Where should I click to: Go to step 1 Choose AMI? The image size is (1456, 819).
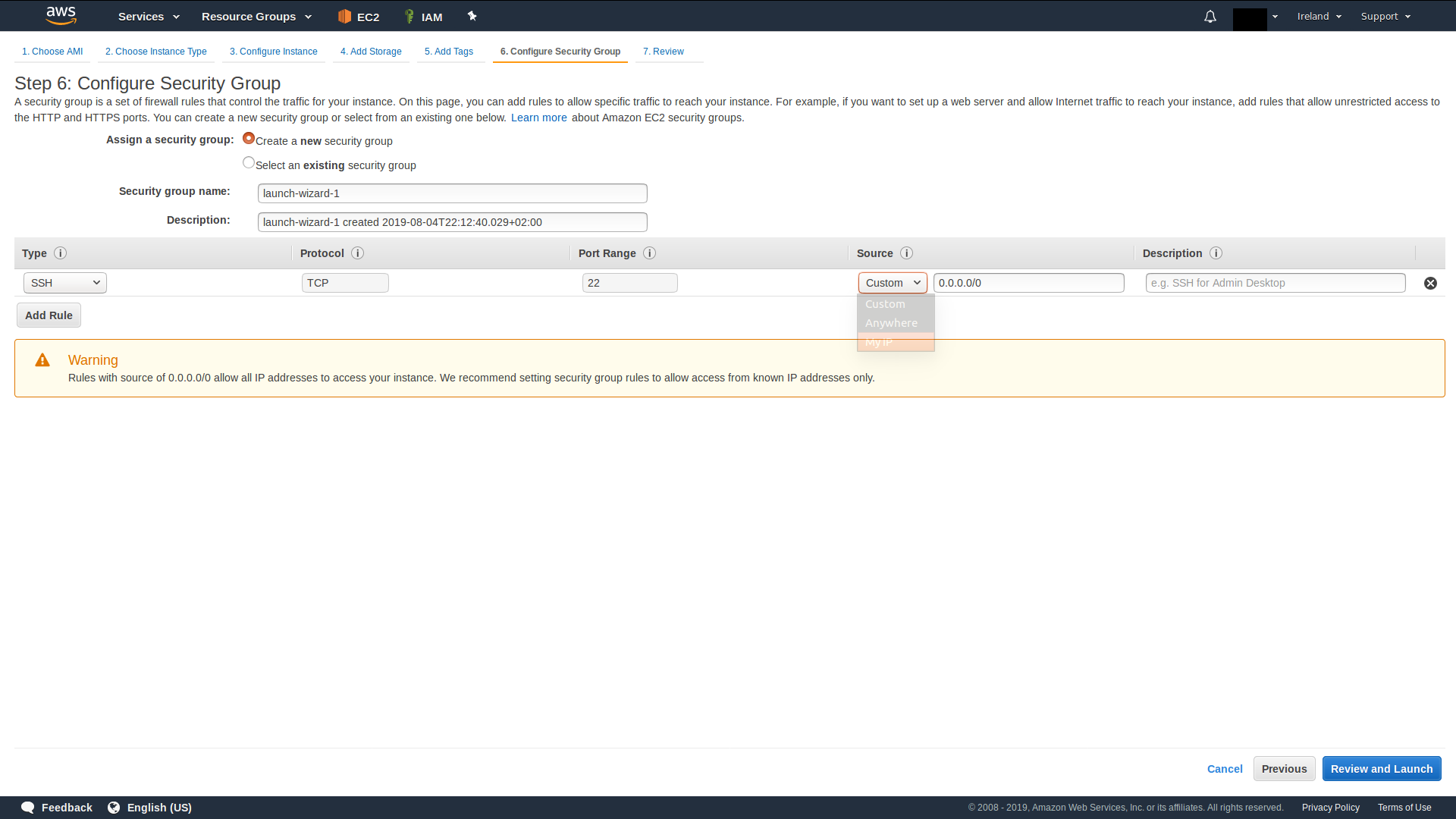[52, 52]
